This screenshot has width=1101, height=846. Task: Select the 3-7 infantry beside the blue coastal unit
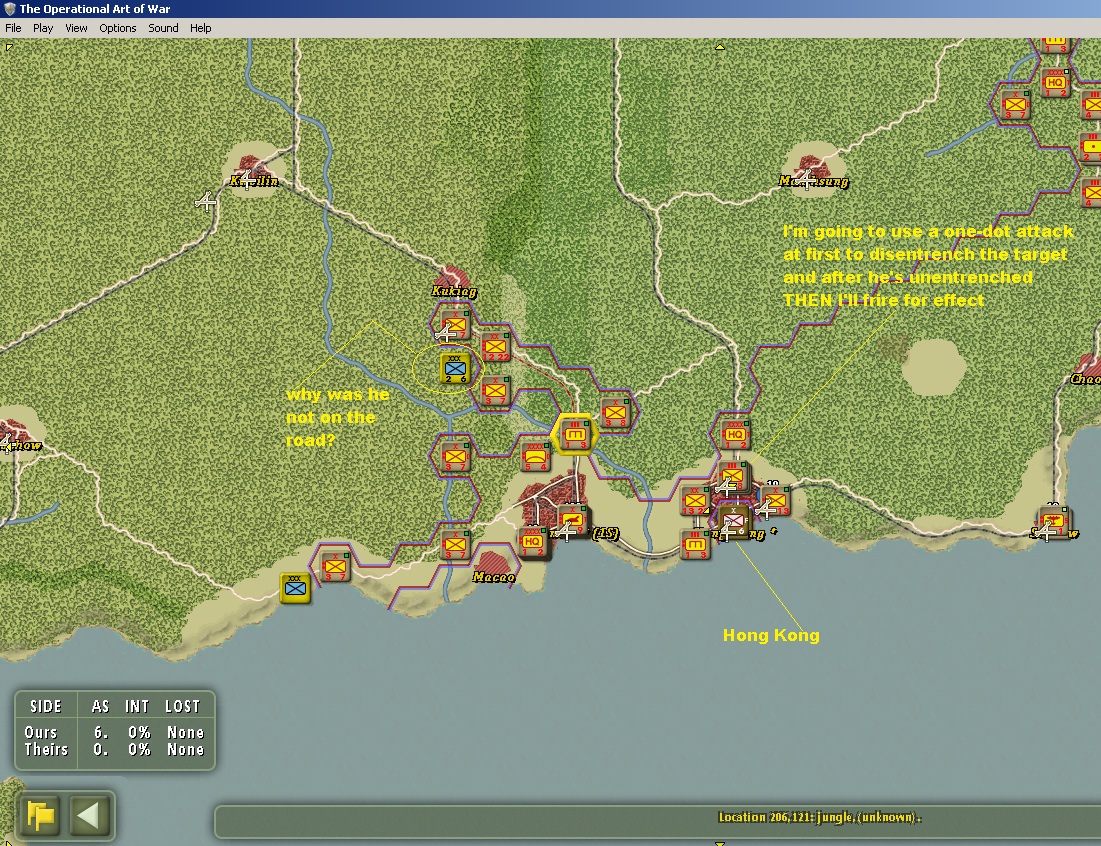tap(335, 567)
